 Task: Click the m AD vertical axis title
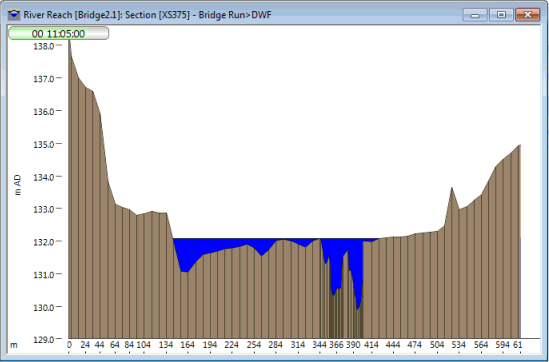point(18,185)
